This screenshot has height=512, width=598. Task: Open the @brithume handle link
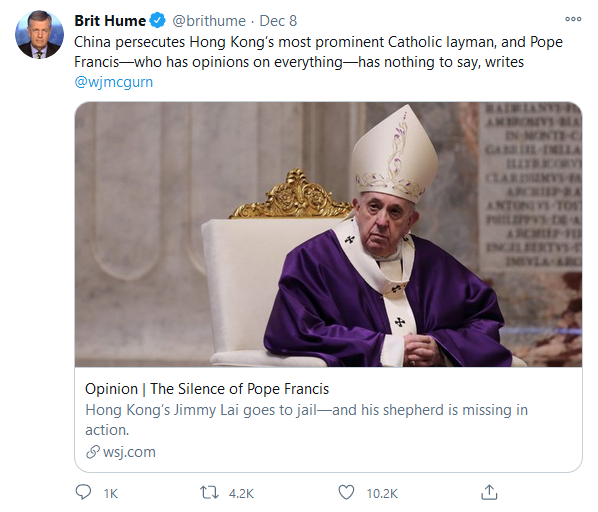tap(209, 21)
